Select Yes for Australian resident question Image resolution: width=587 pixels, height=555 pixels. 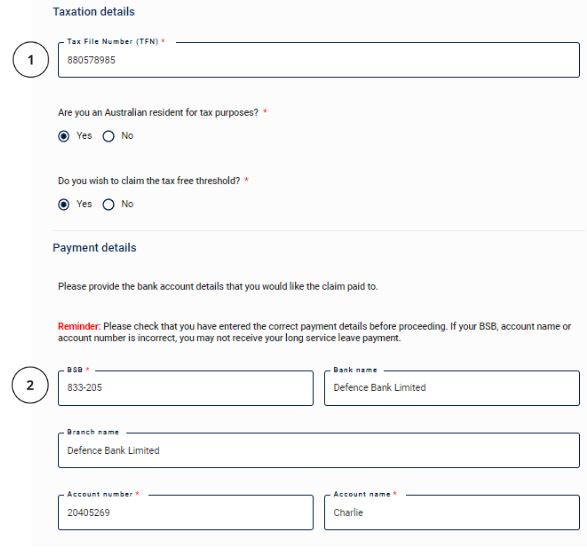coord(64,136)
